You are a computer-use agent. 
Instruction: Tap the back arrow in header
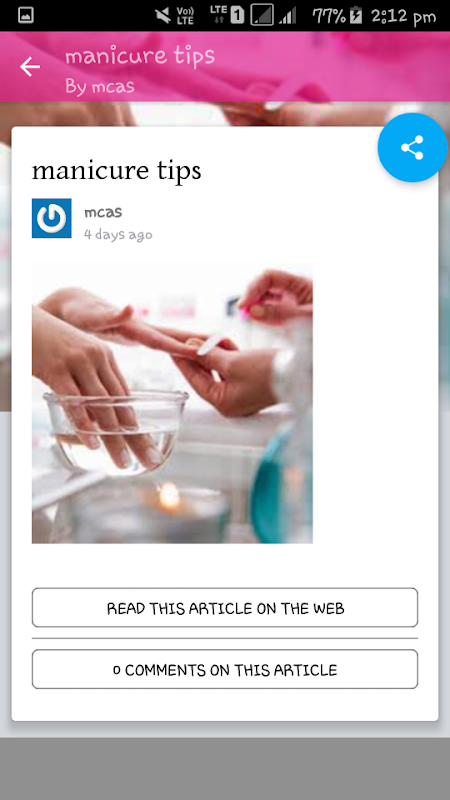[x=30, y=67]
